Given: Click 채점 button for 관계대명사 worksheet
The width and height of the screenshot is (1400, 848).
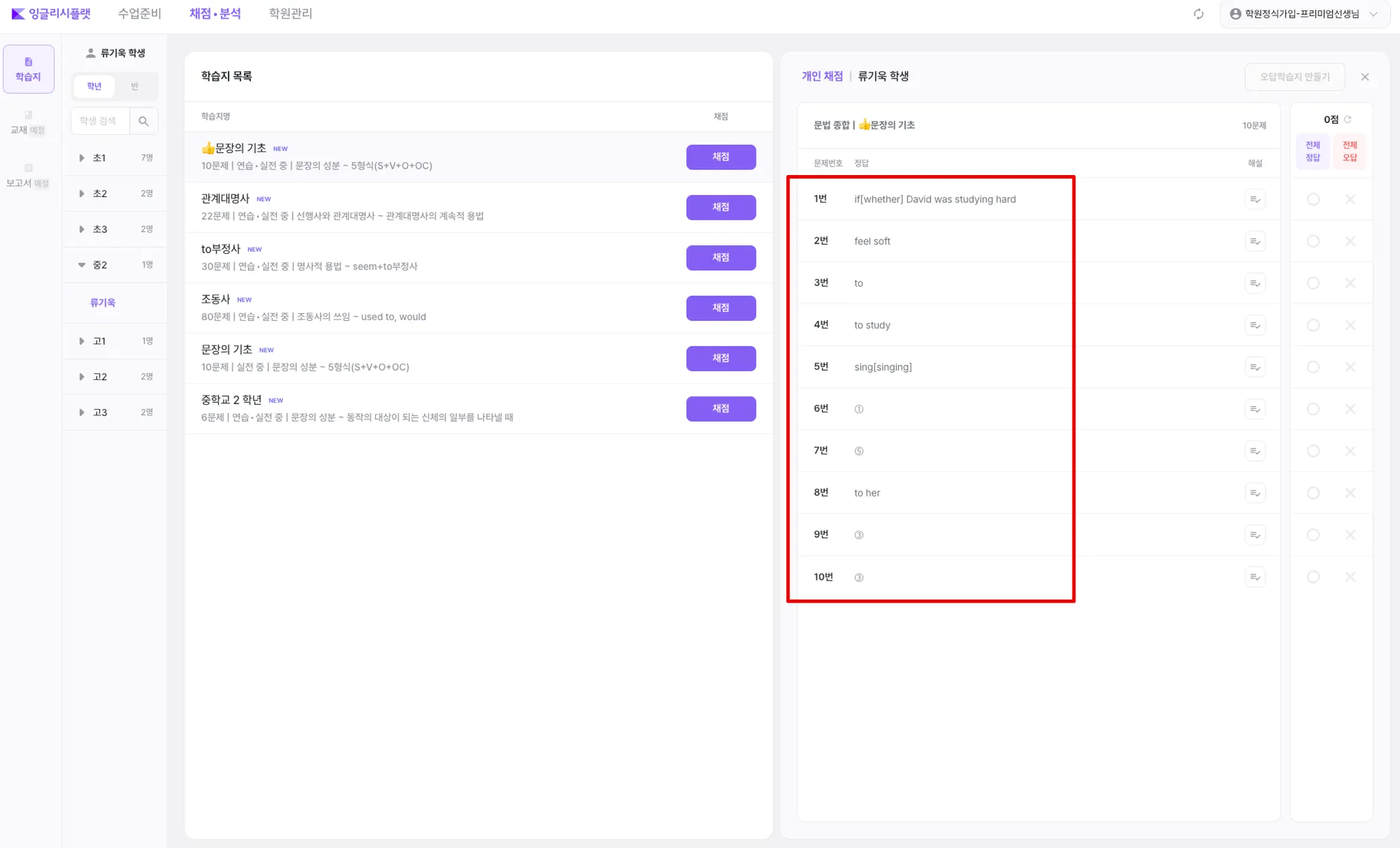Looking at the screenshot, I should coord(721,207).
